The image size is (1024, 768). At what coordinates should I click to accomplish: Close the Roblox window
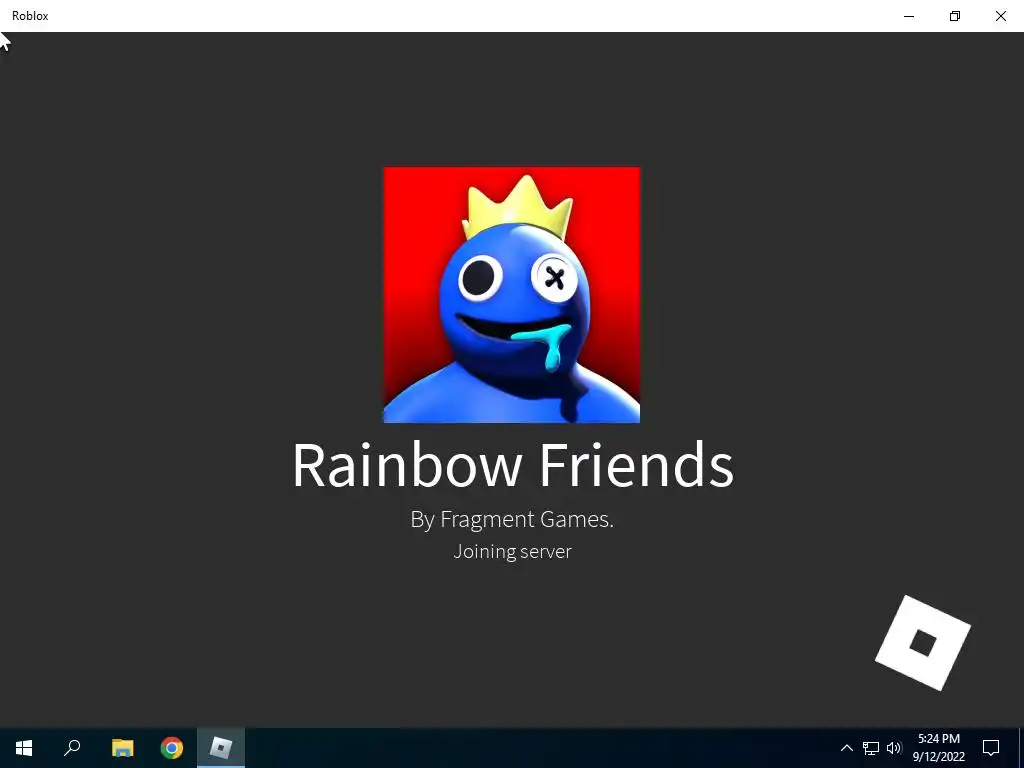1000,16
